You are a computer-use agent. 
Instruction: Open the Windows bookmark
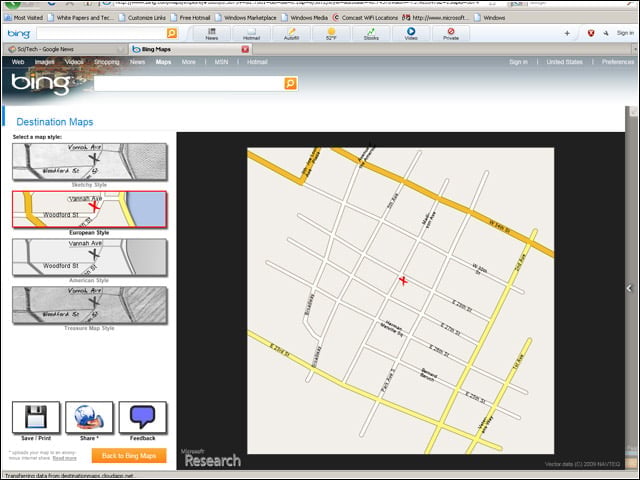[x=490, y=18]
